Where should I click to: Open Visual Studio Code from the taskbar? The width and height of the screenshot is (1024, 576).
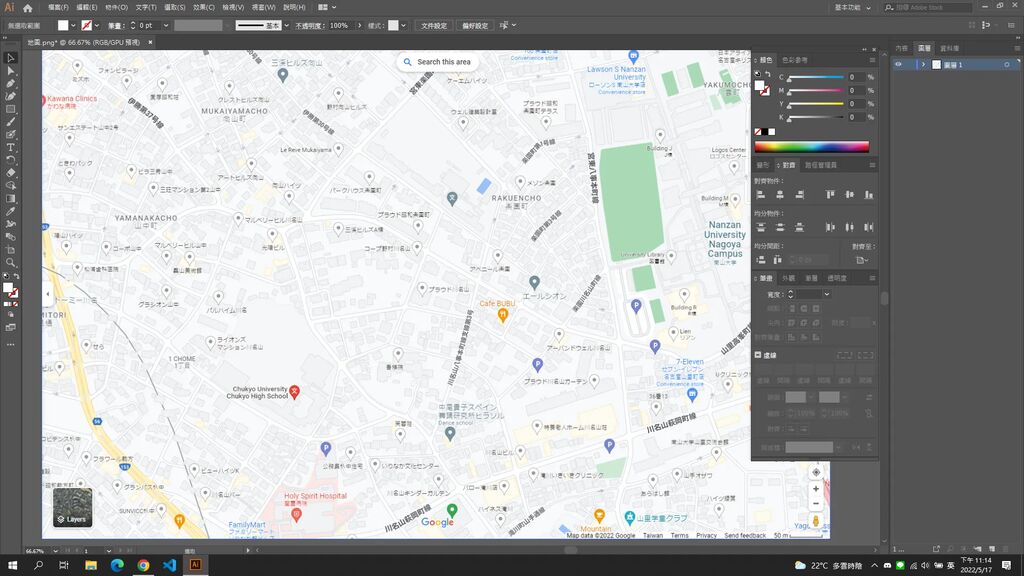click(x=169, y=565)
